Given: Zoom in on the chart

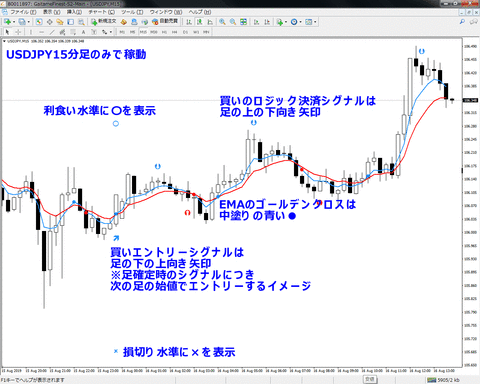Looking at the screenshot, I should coord(222,22).
